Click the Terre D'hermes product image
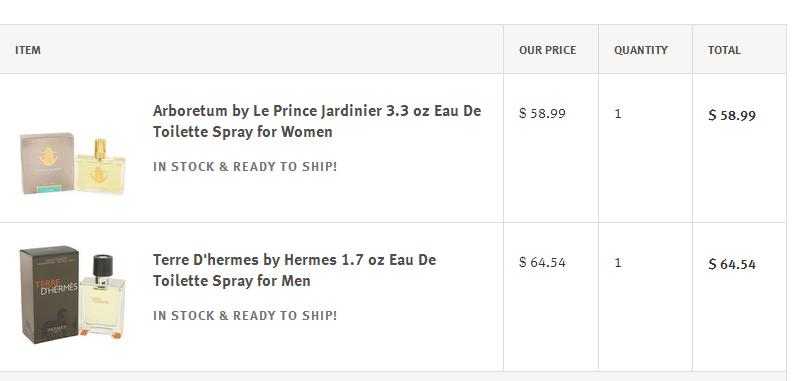The height and width of the screenshot is (381, 808). point(73,295)
